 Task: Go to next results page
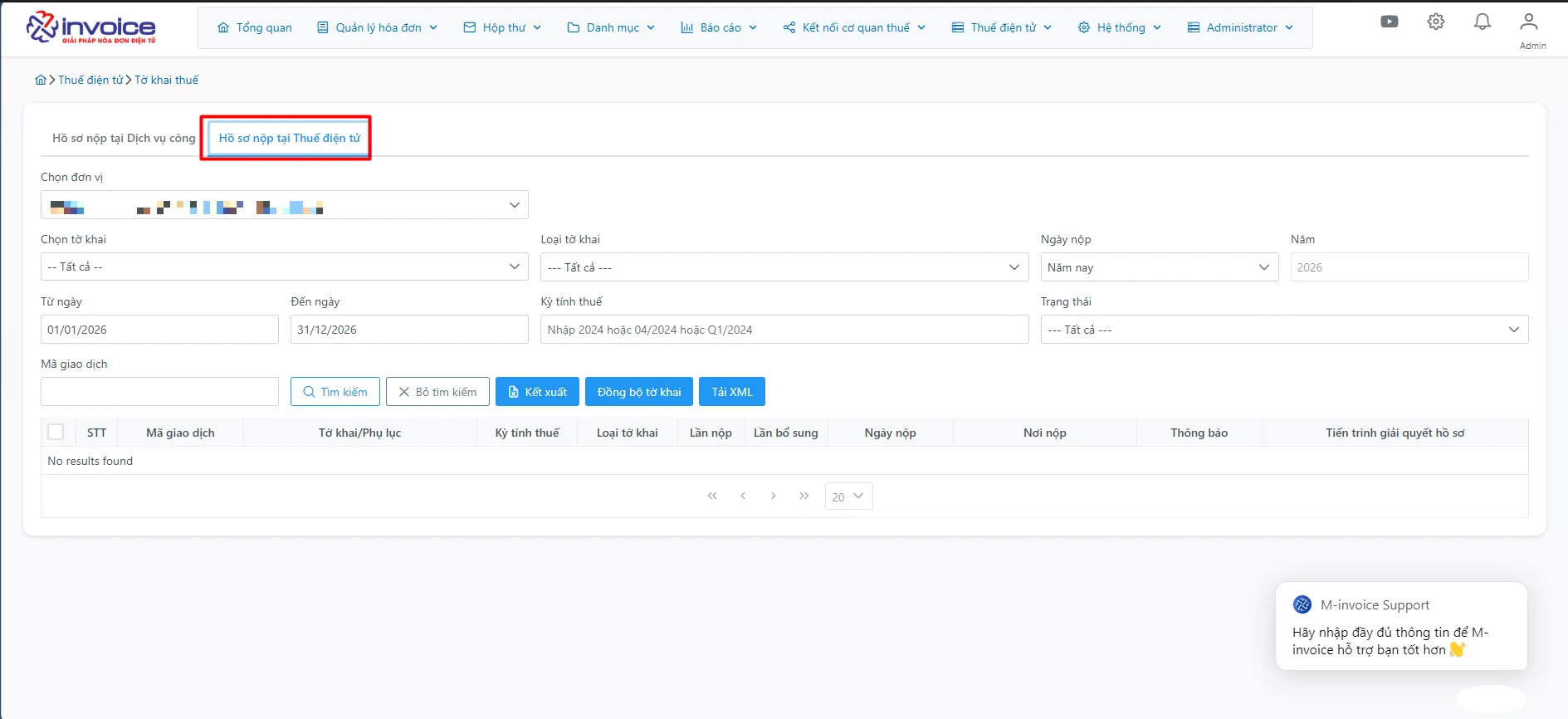pos(774,496)
